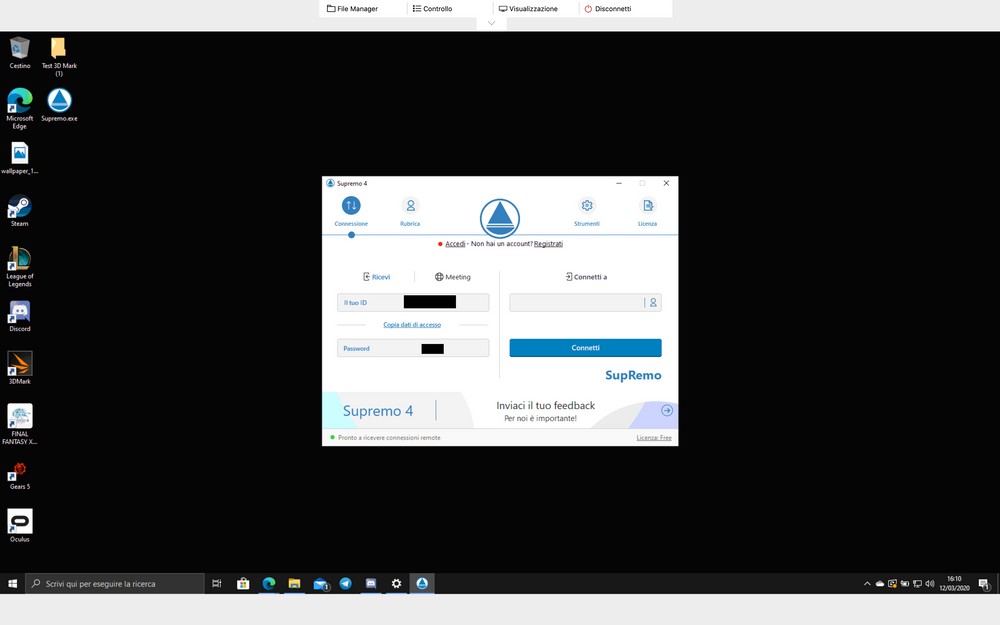The height and width of the screenshot is (625, 1000).
Task: Switch to the Ricevi tab
Action: click(x=376, y=277)
